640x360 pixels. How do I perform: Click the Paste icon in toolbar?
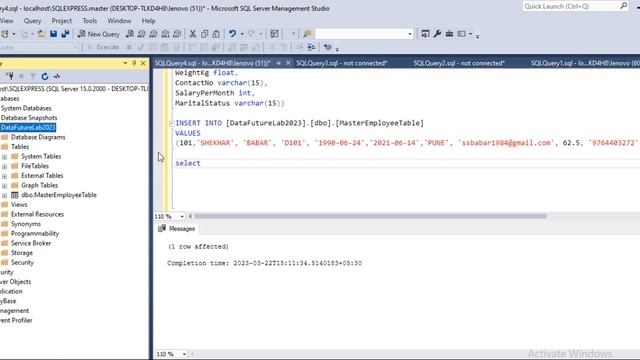coord(216,34)
